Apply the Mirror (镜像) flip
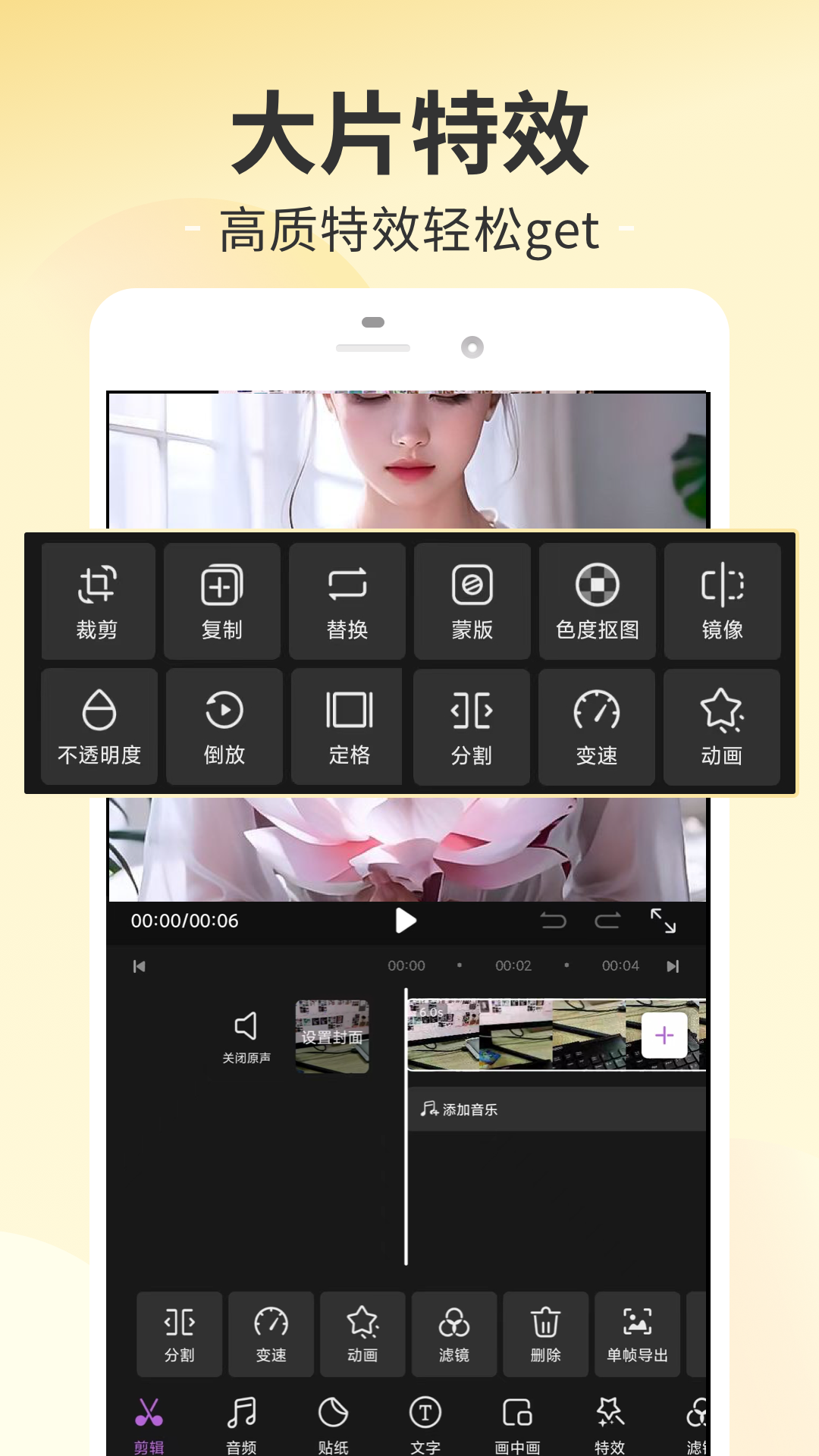 click(x=722, y=601)
